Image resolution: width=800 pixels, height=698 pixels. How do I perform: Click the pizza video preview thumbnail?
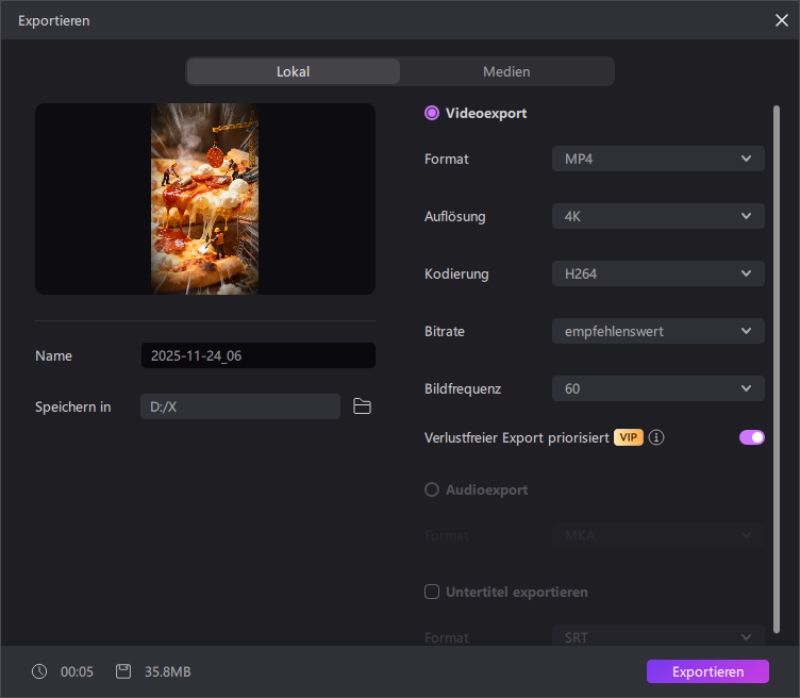(205, 199)
